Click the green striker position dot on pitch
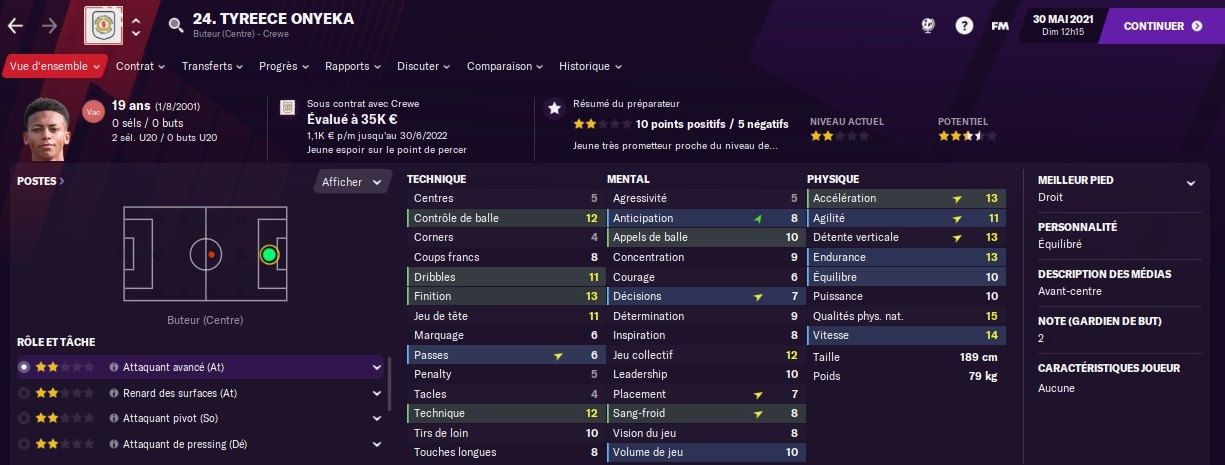The image size is (1225, 465). click(268, 255)
